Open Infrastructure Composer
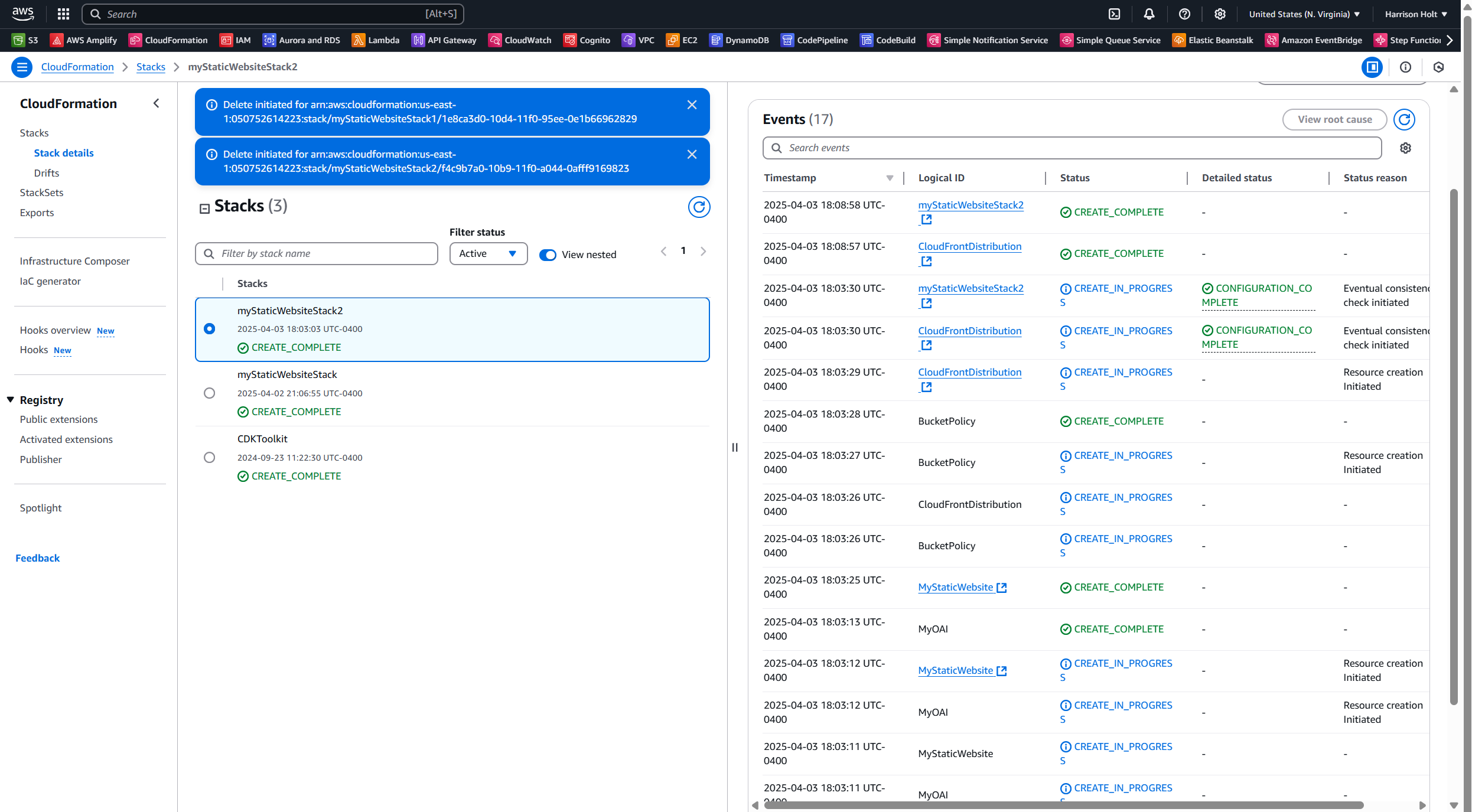Viewport: 1472px width, 812px height. pyautogui.click(x=74, y=261)
